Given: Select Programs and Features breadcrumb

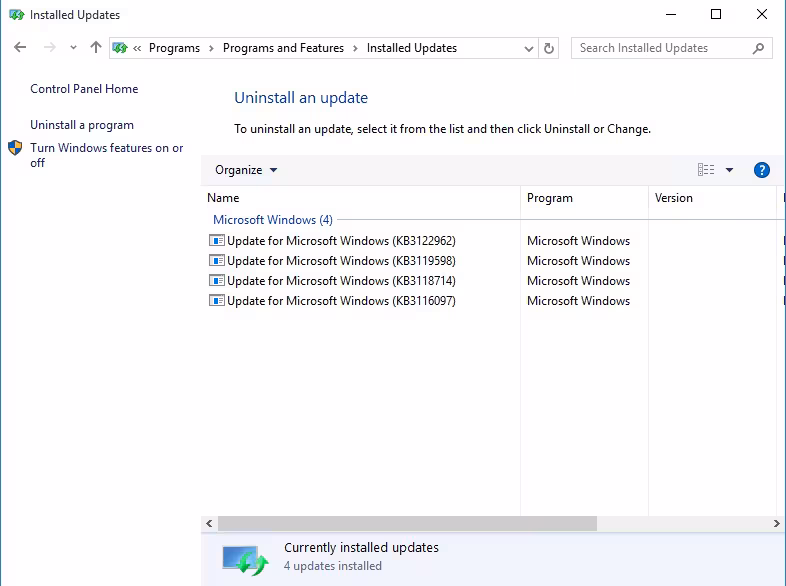Looking at the screenshot, I should click(283, 48).
